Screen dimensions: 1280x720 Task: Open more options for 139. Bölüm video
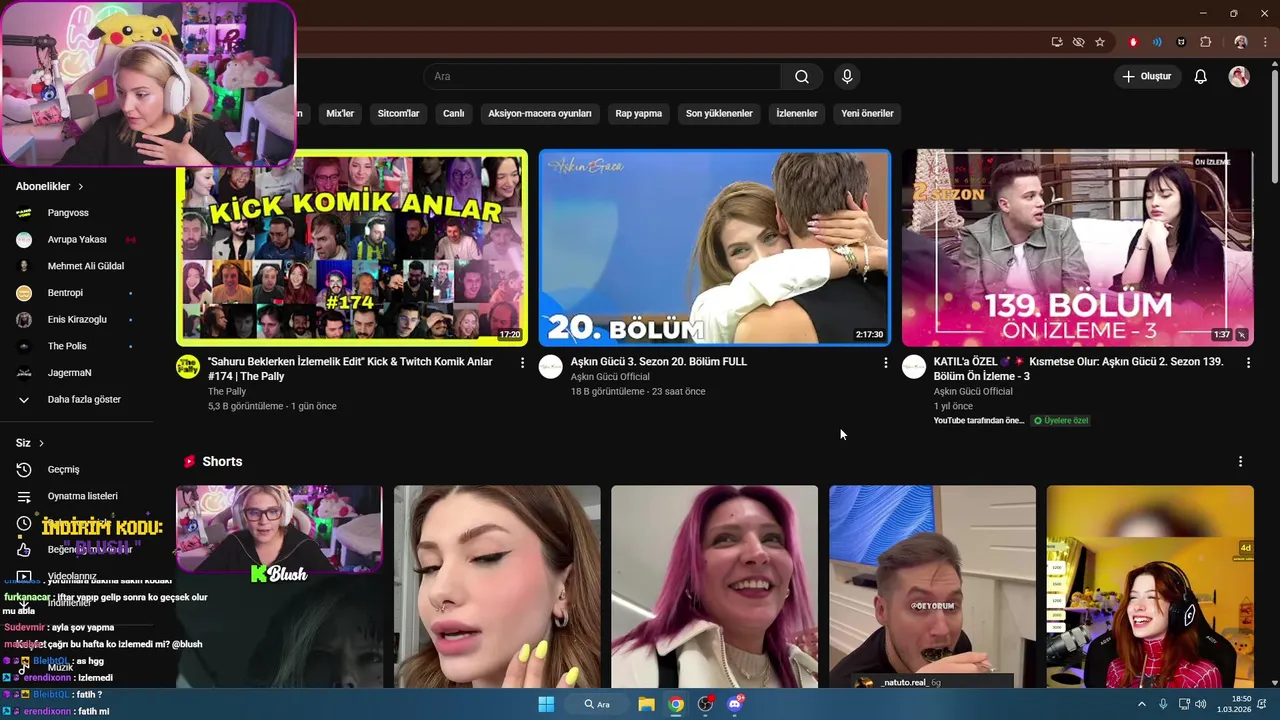[x=1248, y=363]
